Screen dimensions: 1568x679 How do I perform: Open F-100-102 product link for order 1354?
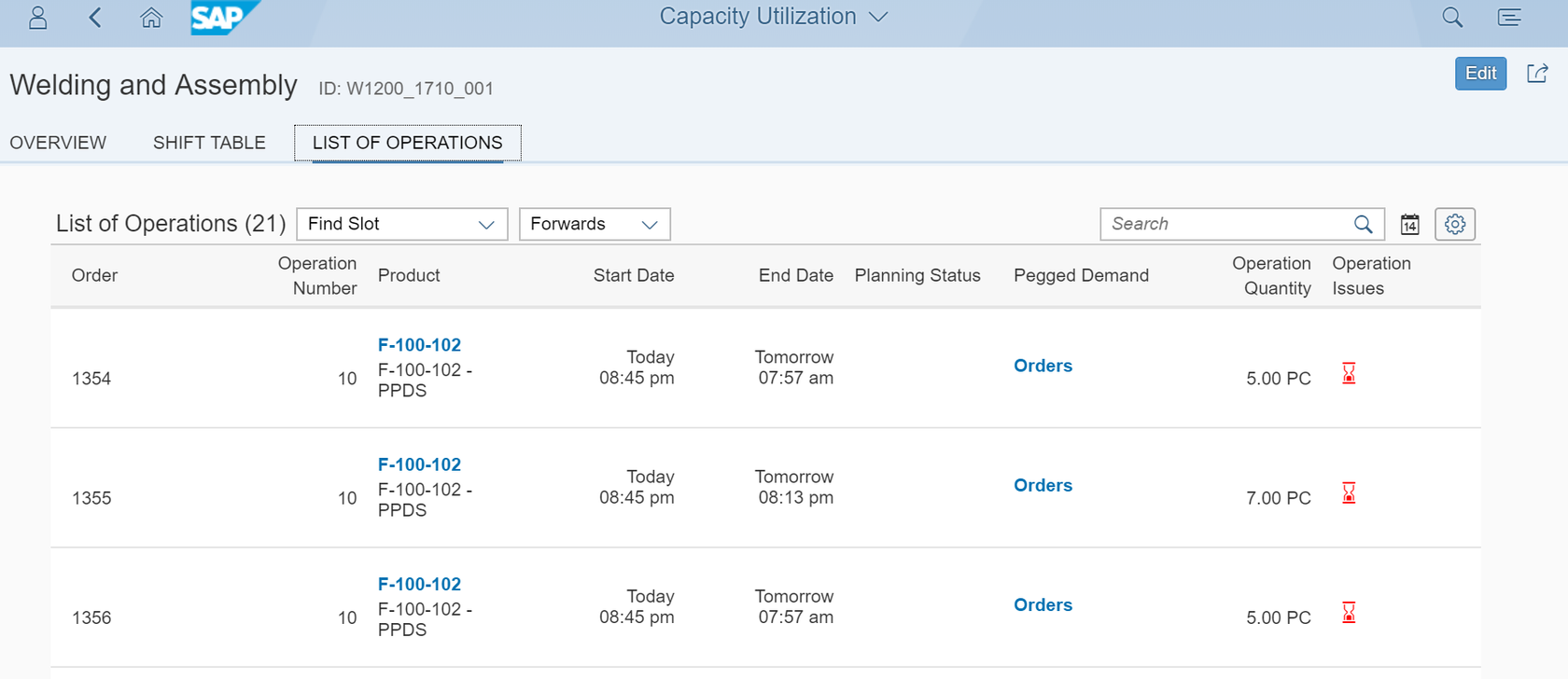[x=419, y=345]
